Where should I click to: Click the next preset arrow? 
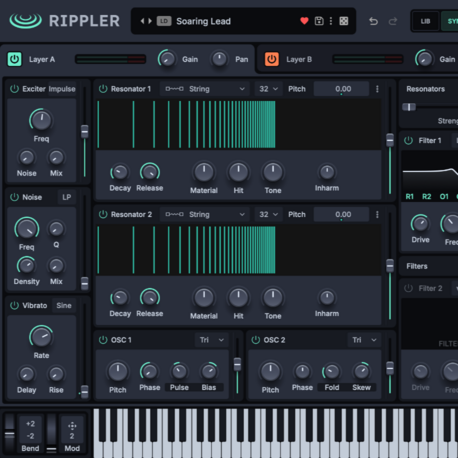[x=150, y=21]
